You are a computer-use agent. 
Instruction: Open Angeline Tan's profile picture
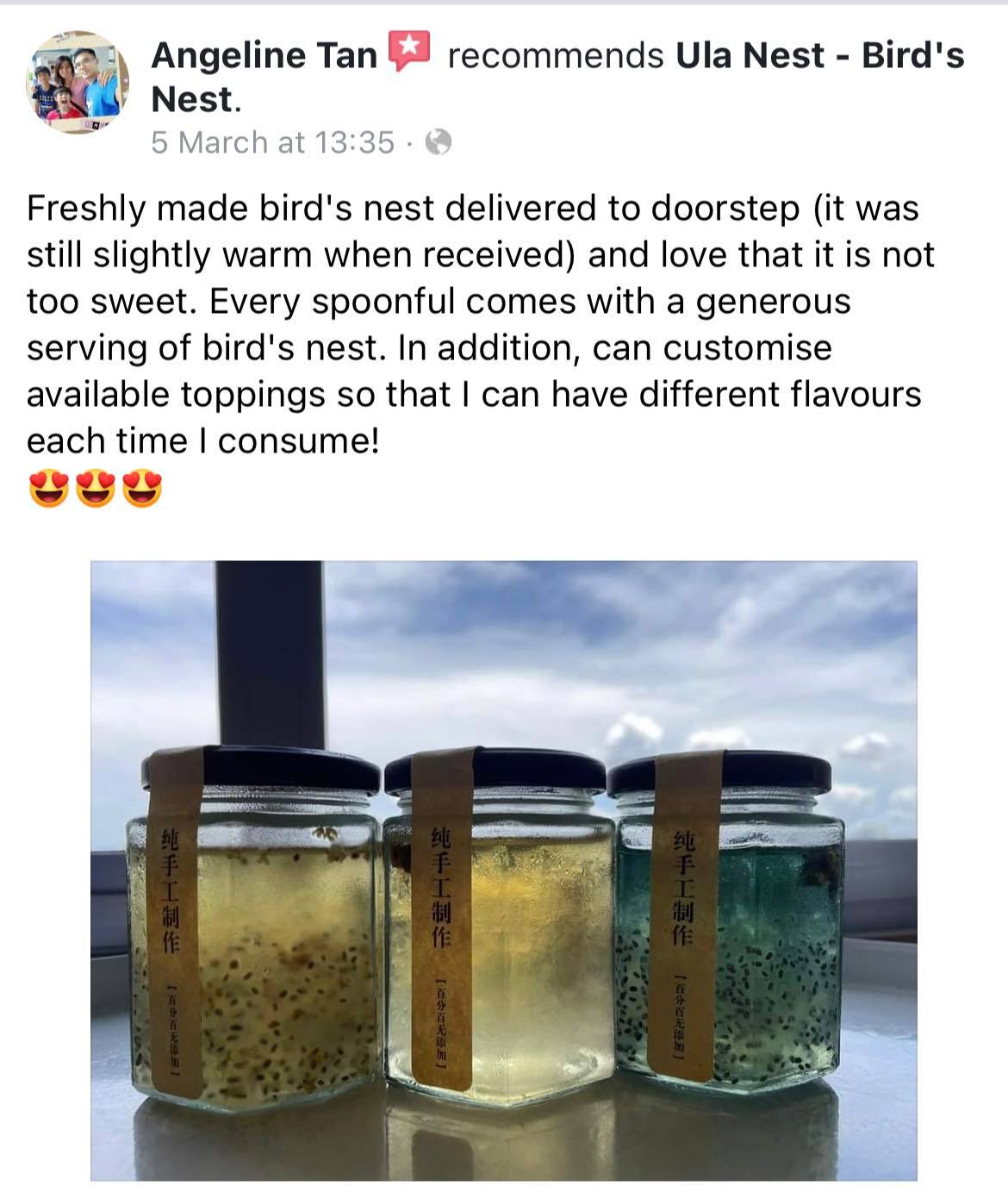(78, 83)
